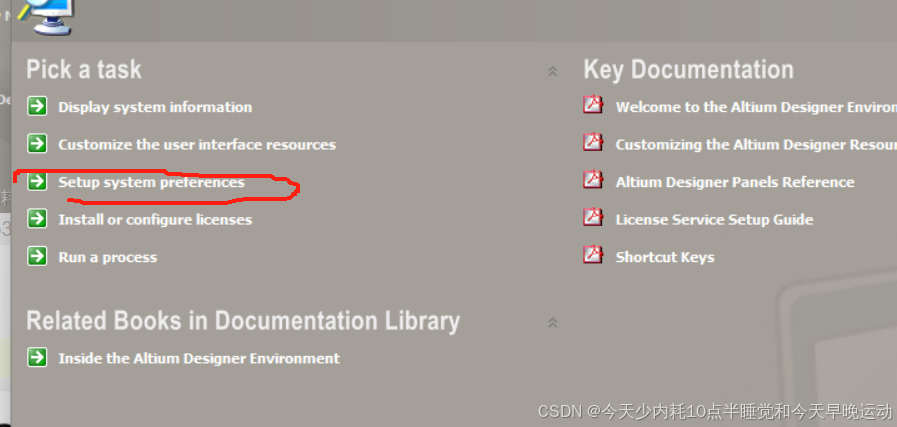Open Altium Designer Panels Reference document

(735, 182)
